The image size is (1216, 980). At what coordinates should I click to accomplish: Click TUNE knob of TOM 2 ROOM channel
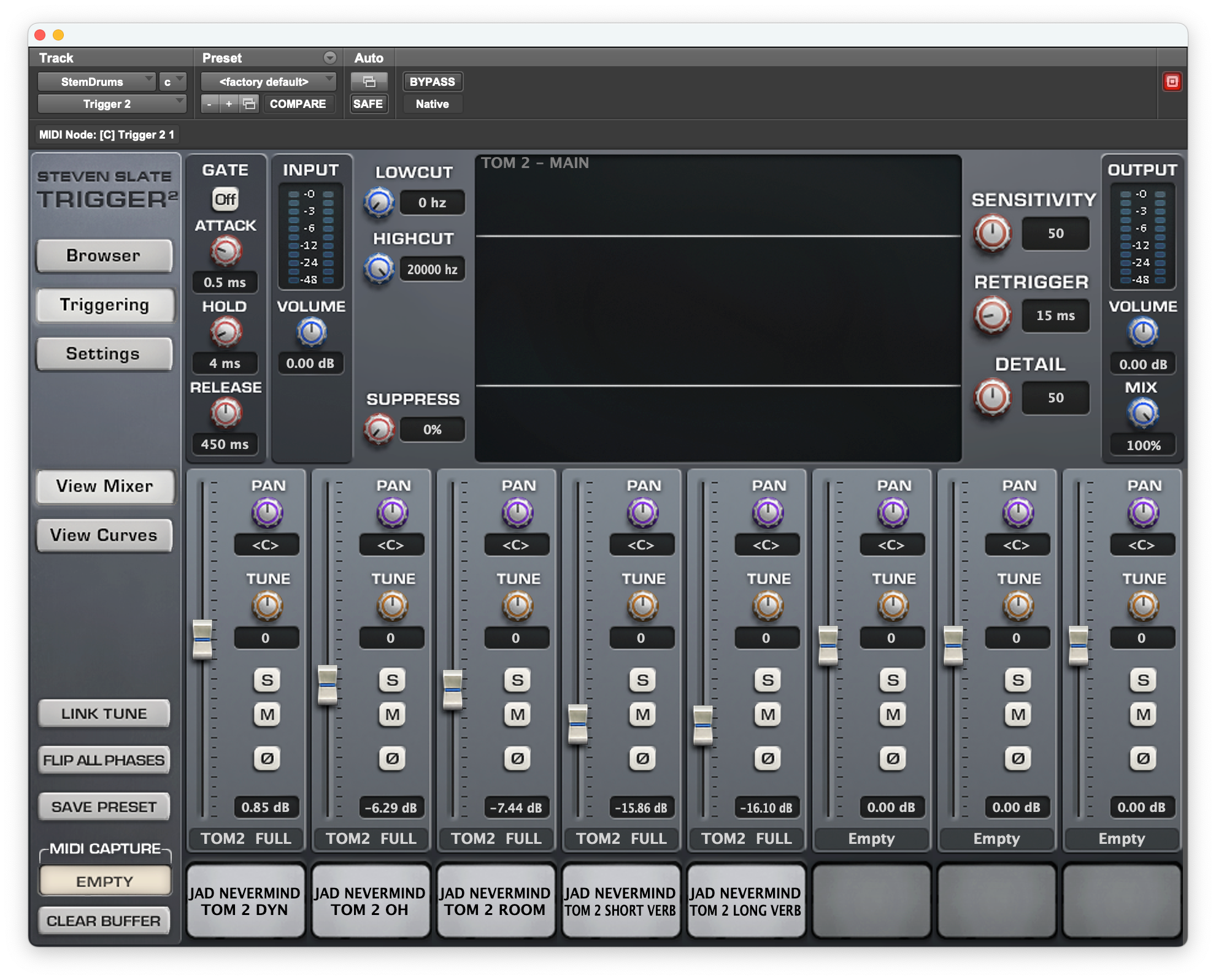(x=517, y=606)
